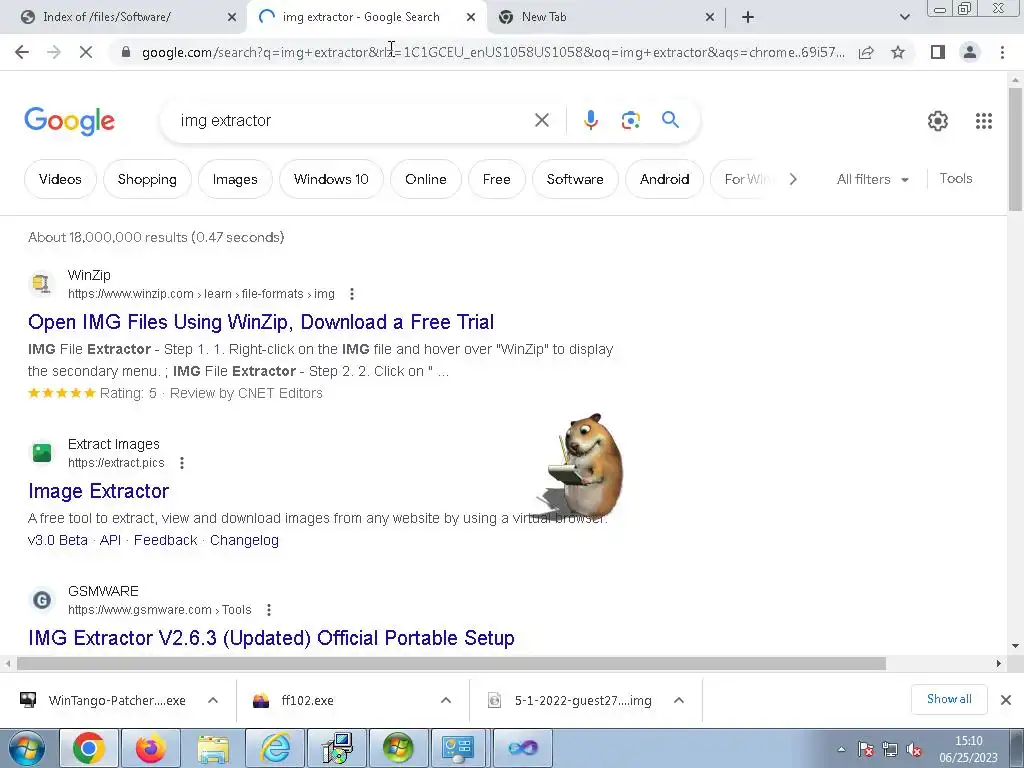
Task: Show all downloads
Action: (x=949, y=699)
